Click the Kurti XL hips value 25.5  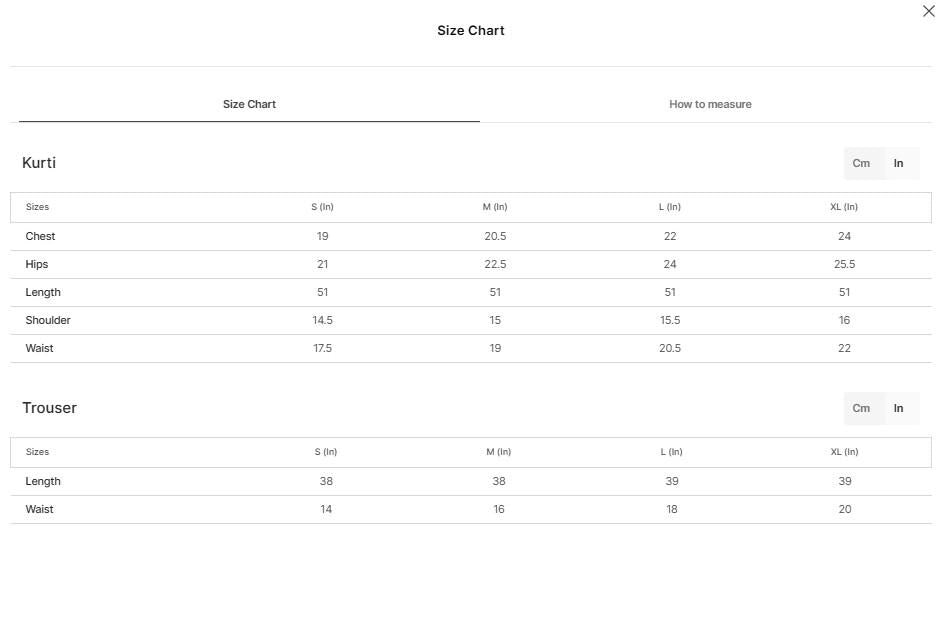tap(844, 264)
